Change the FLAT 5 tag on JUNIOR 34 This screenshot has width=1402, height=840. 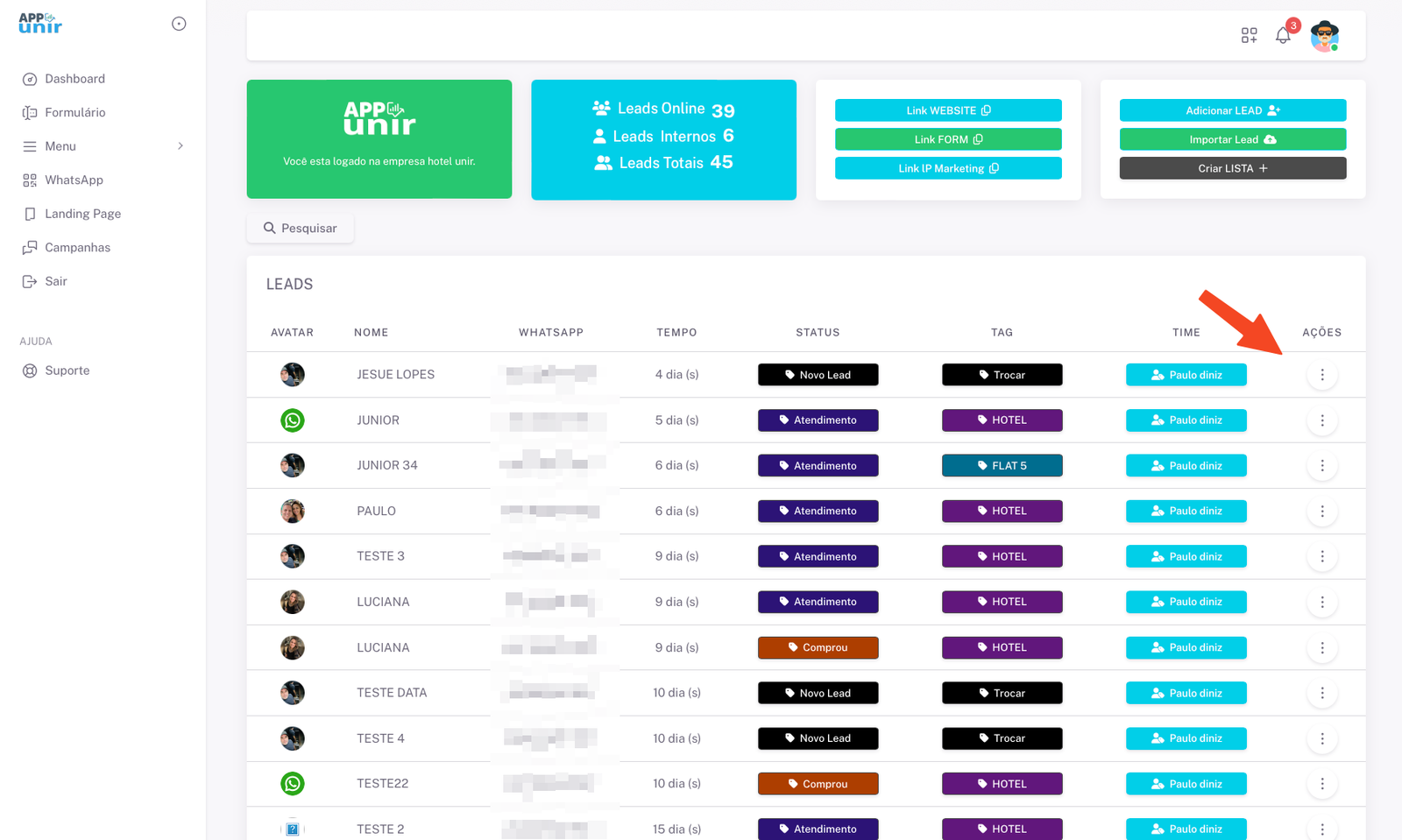click(1002, 466)
